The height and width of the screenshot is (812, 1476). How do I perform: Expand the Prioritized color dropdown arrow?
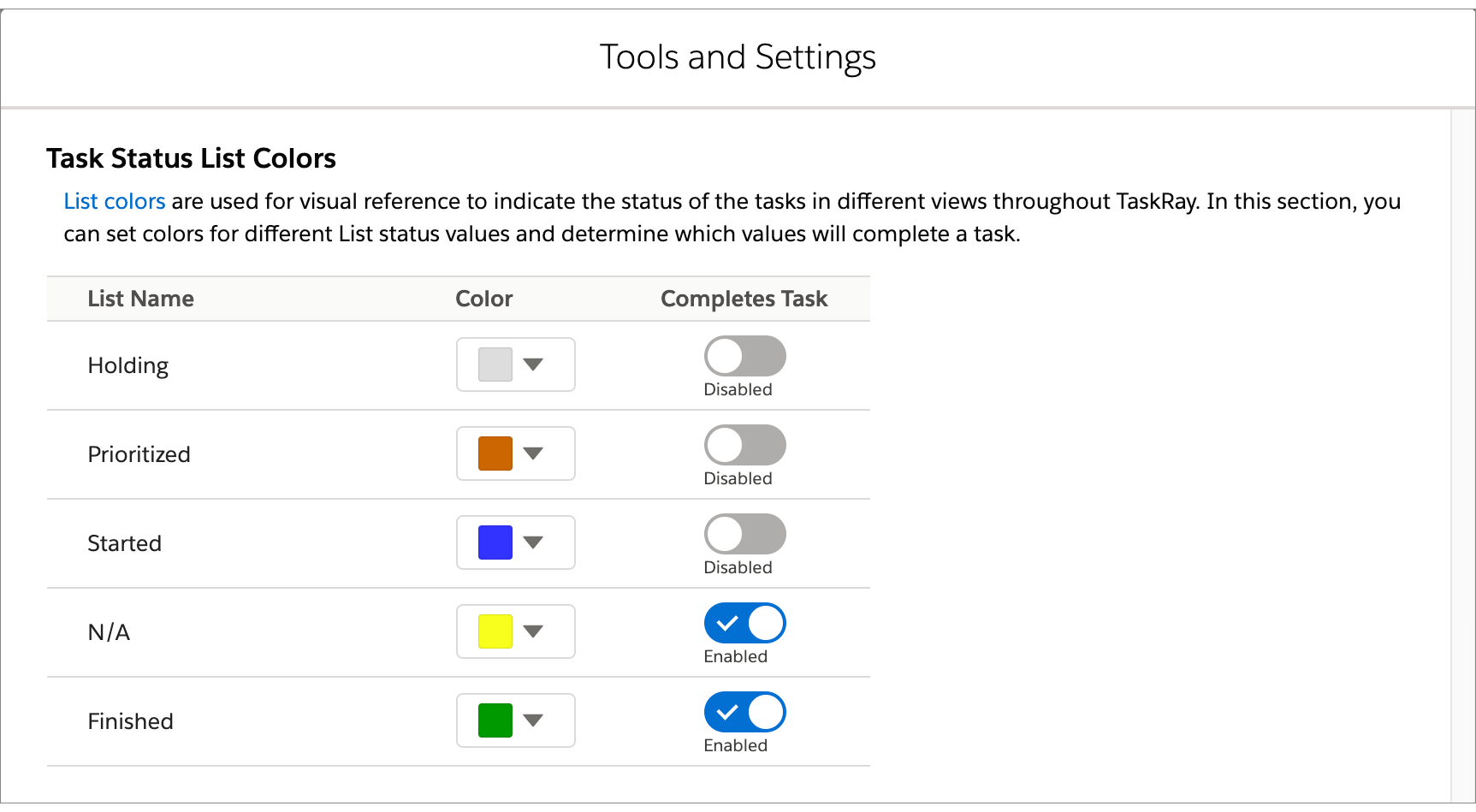tap(533, 453)
